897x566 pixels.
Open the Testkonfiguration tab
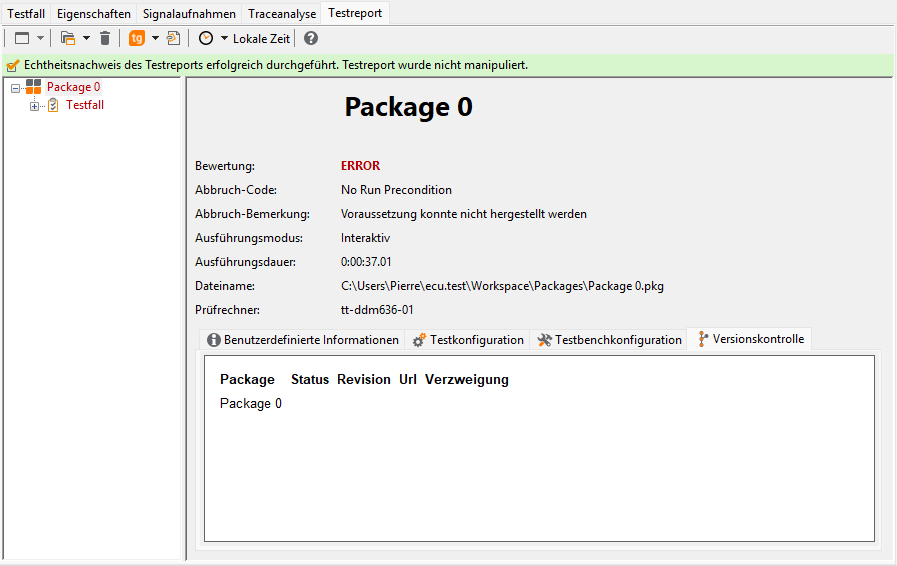tap(467, 340)
